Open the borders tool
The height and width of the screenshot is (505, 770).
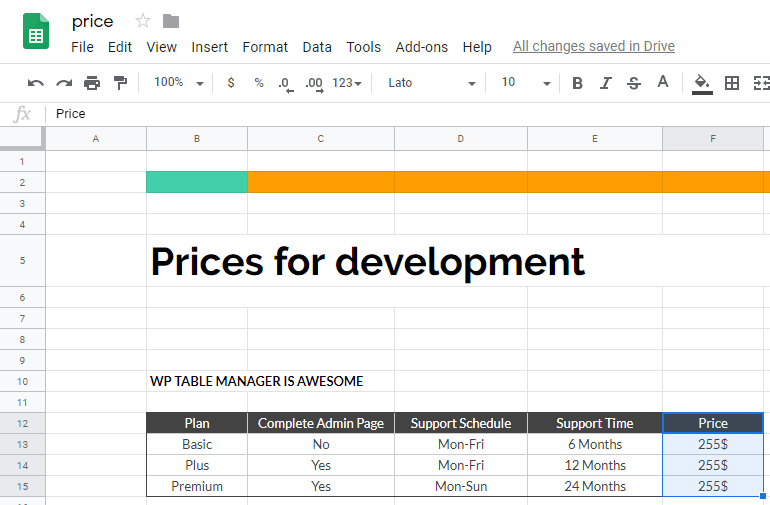click(732, 83)
